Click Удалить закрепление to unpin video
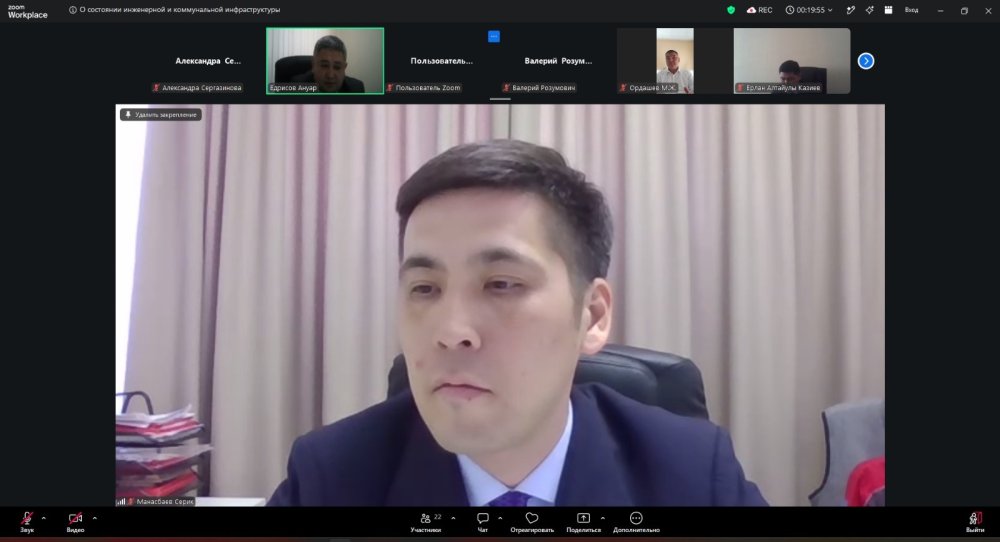Image resolution: width=1000 pixels, height=542 pixels. coord(161,115)
